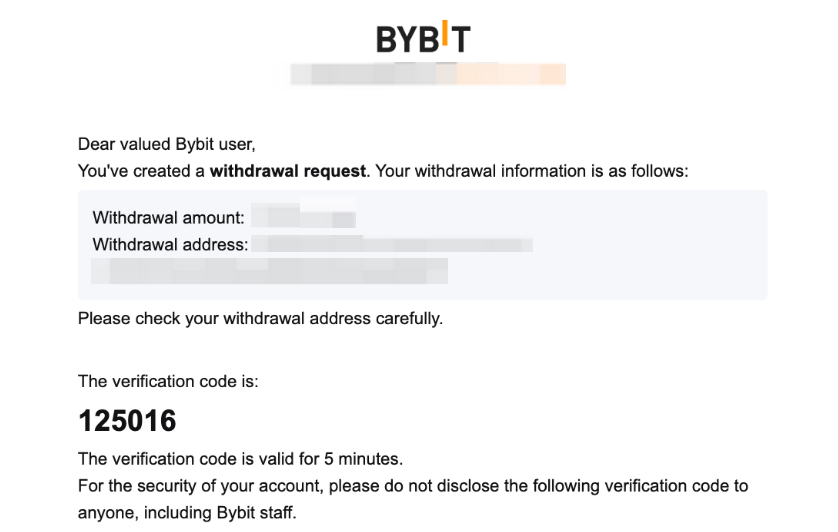The image size is (838, 532).
Task: Click the verification code 125016
Action: [127, 421]
